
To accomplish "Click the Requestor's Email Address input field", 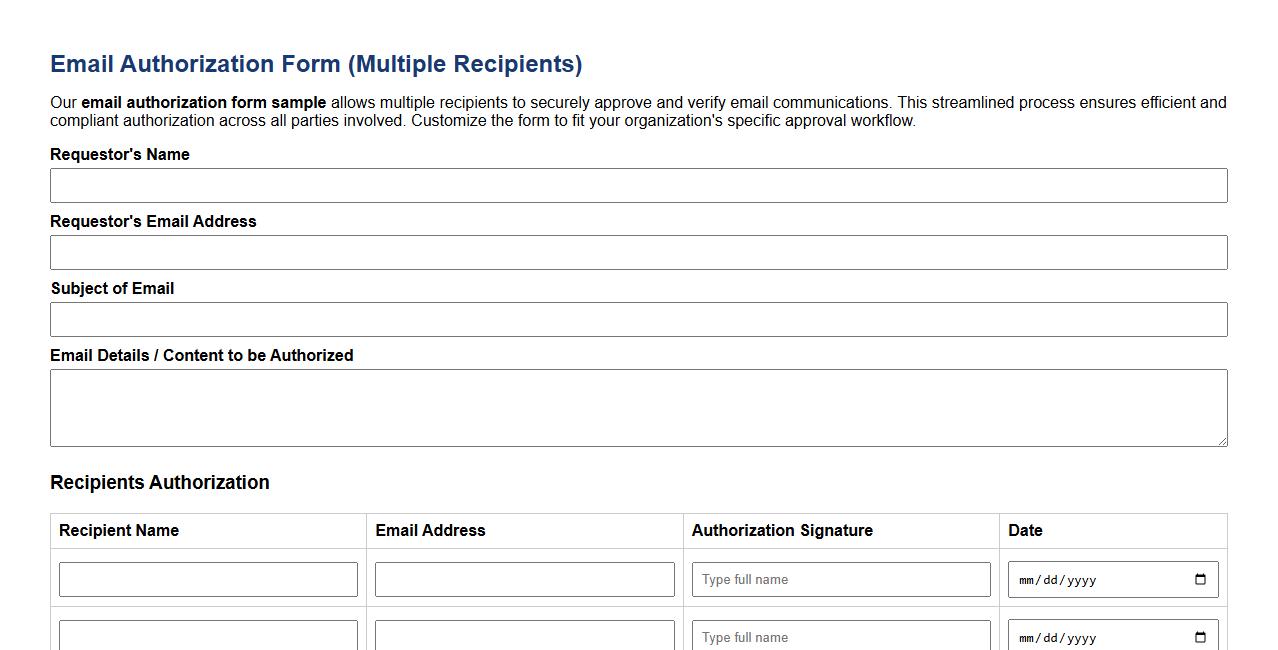I will coord(639,252).
